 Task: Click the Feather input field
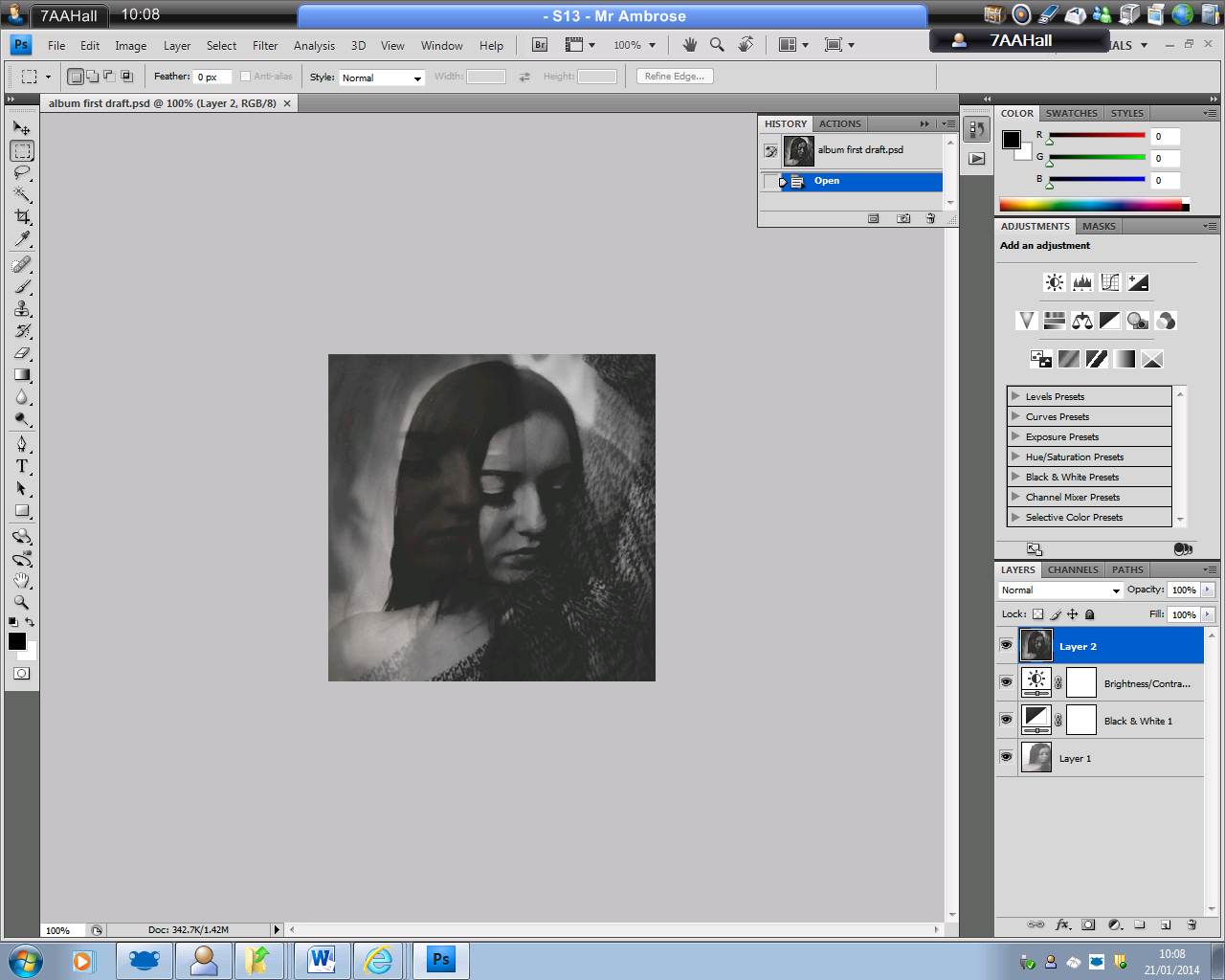point(212,78)
